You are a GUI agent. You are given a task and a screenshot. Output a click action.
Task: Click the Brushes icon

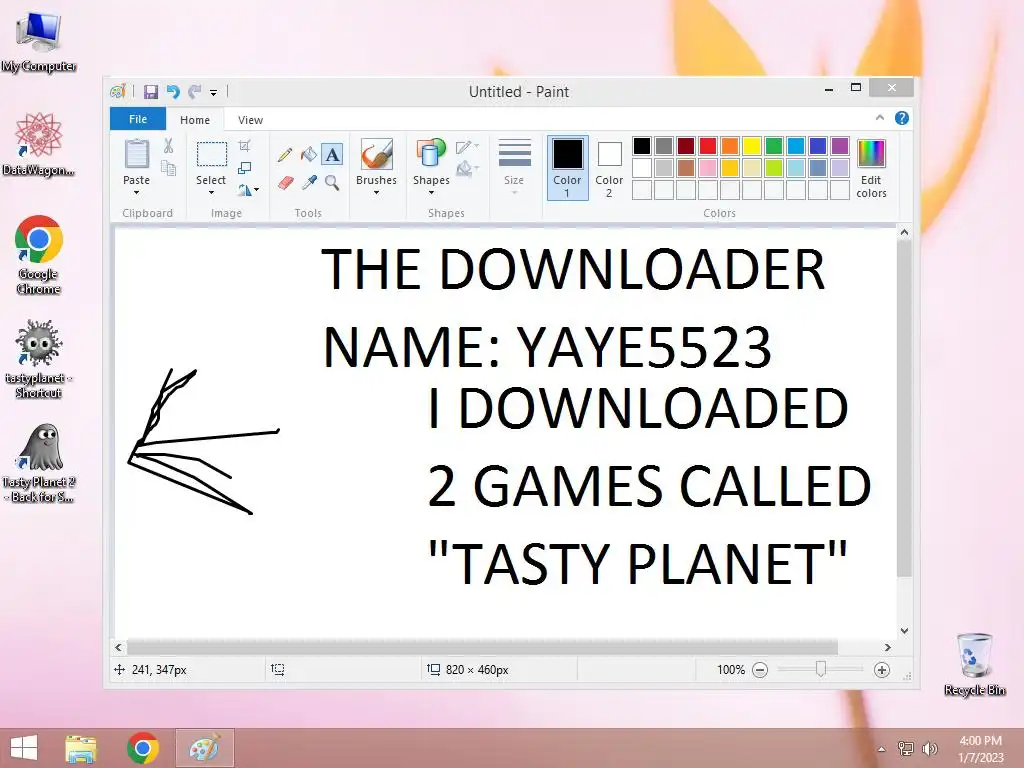pos(376,155)
